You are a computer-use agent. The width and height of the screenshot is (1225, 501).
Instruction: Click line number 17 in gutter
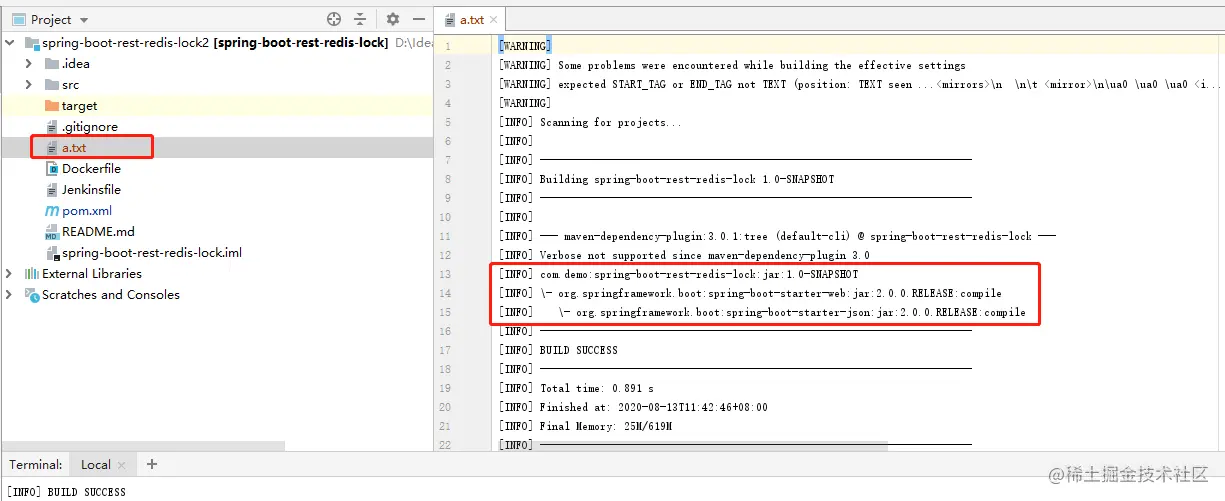coord(446,350)
